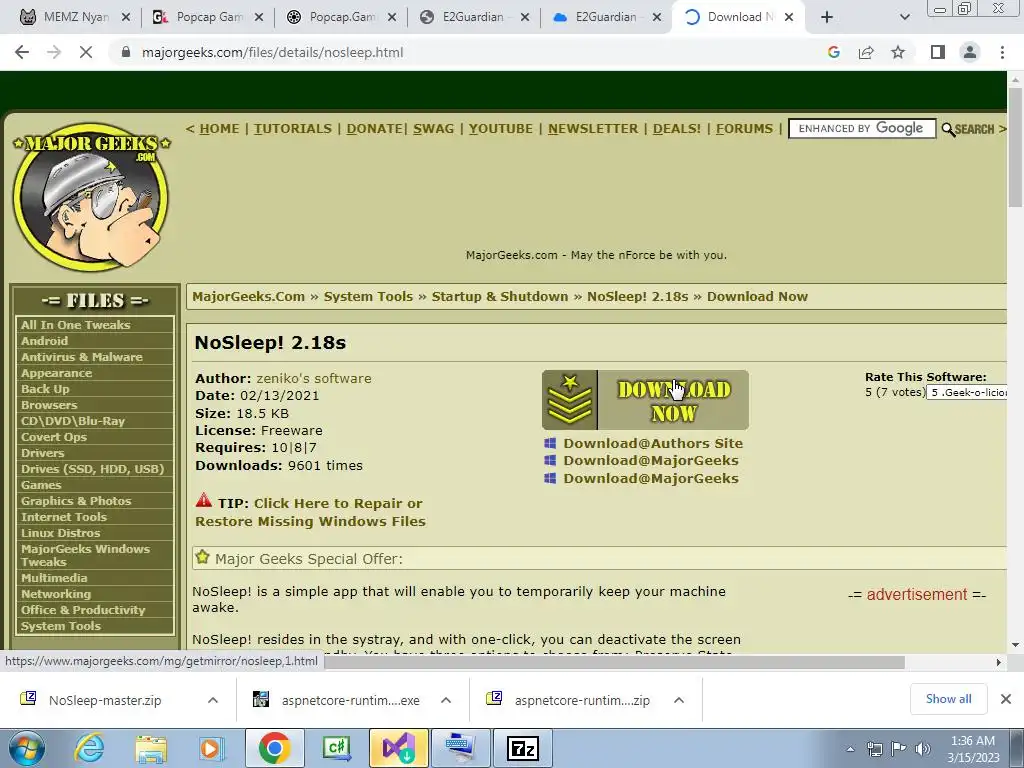Open FORUMS in top navigation
Screen dimensions: 1024x768
(x=744, y=129)
